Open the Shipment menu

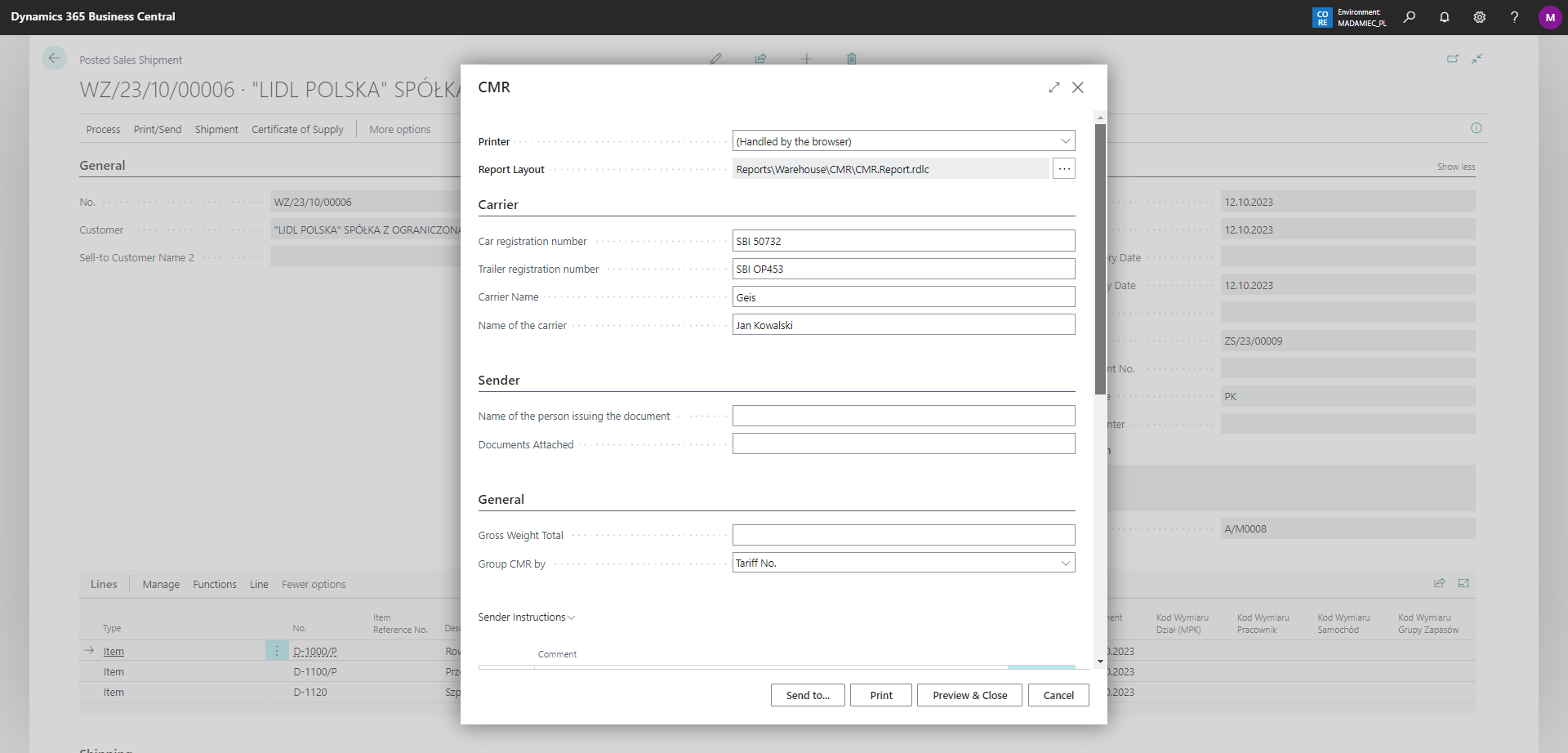[216, 129]
